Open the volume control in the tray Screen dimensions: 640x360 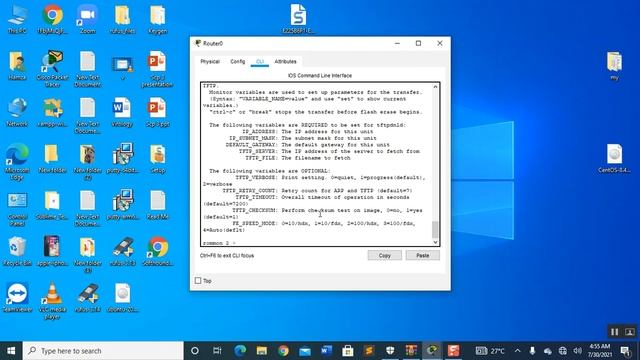(577, 351)
